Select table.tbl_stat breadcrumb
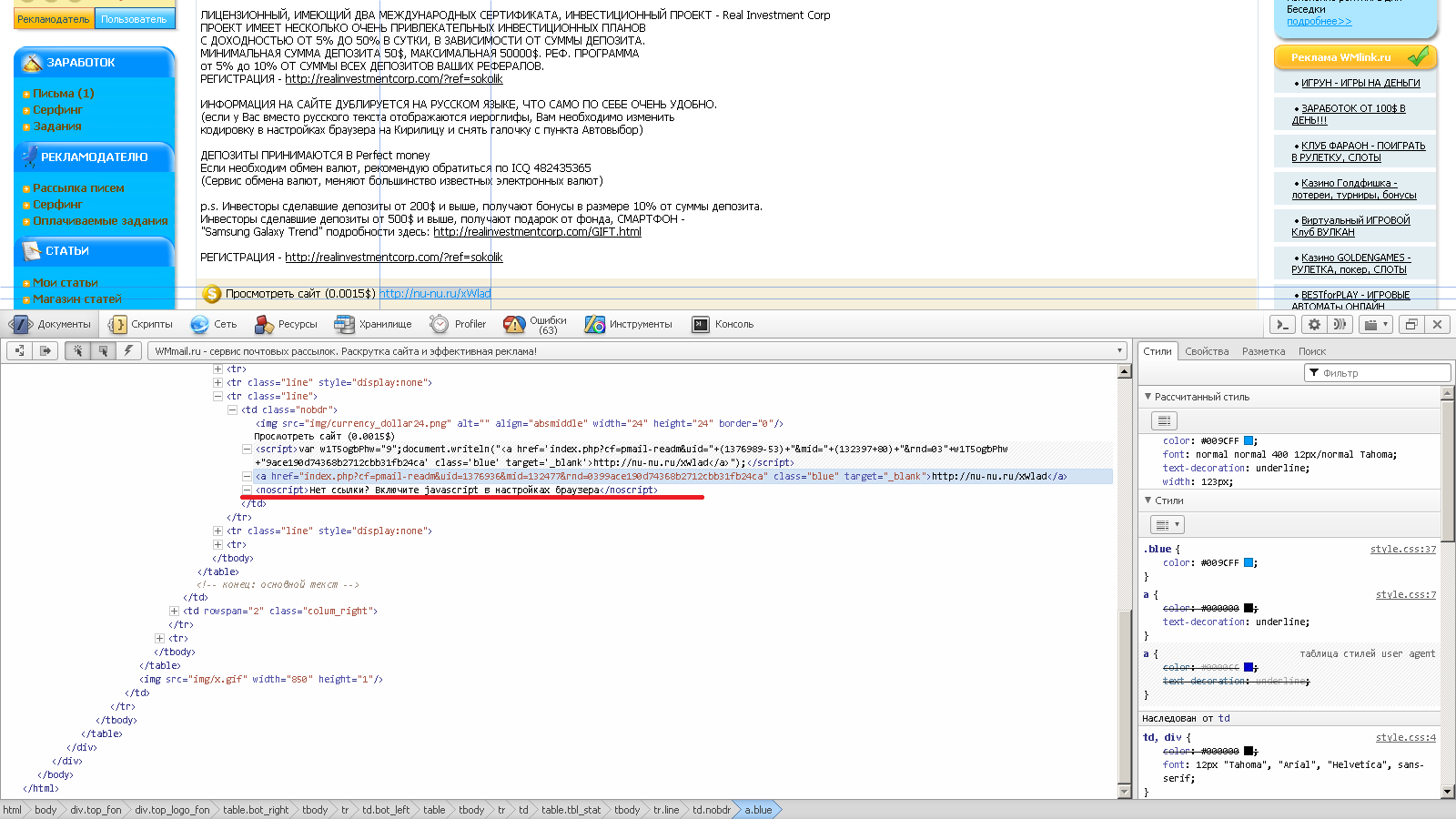 (571, 810)
